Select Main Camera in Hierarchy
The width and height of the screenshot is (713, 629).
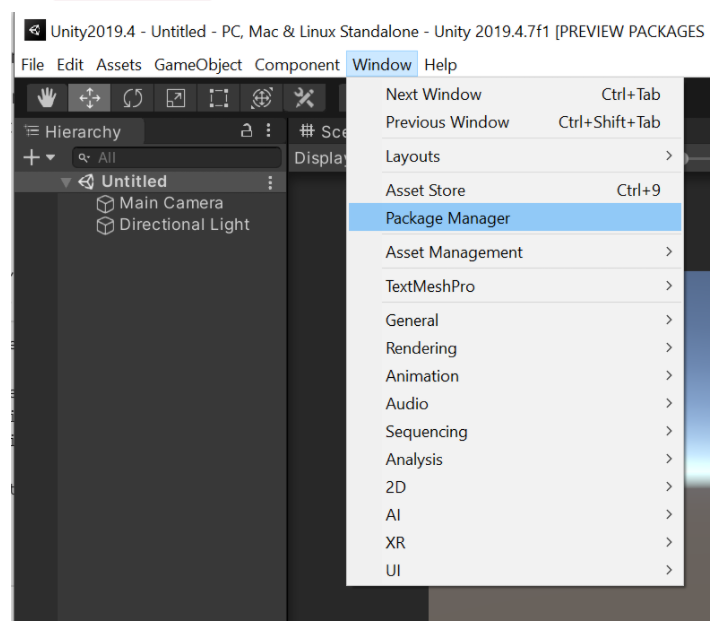[171, 203]
